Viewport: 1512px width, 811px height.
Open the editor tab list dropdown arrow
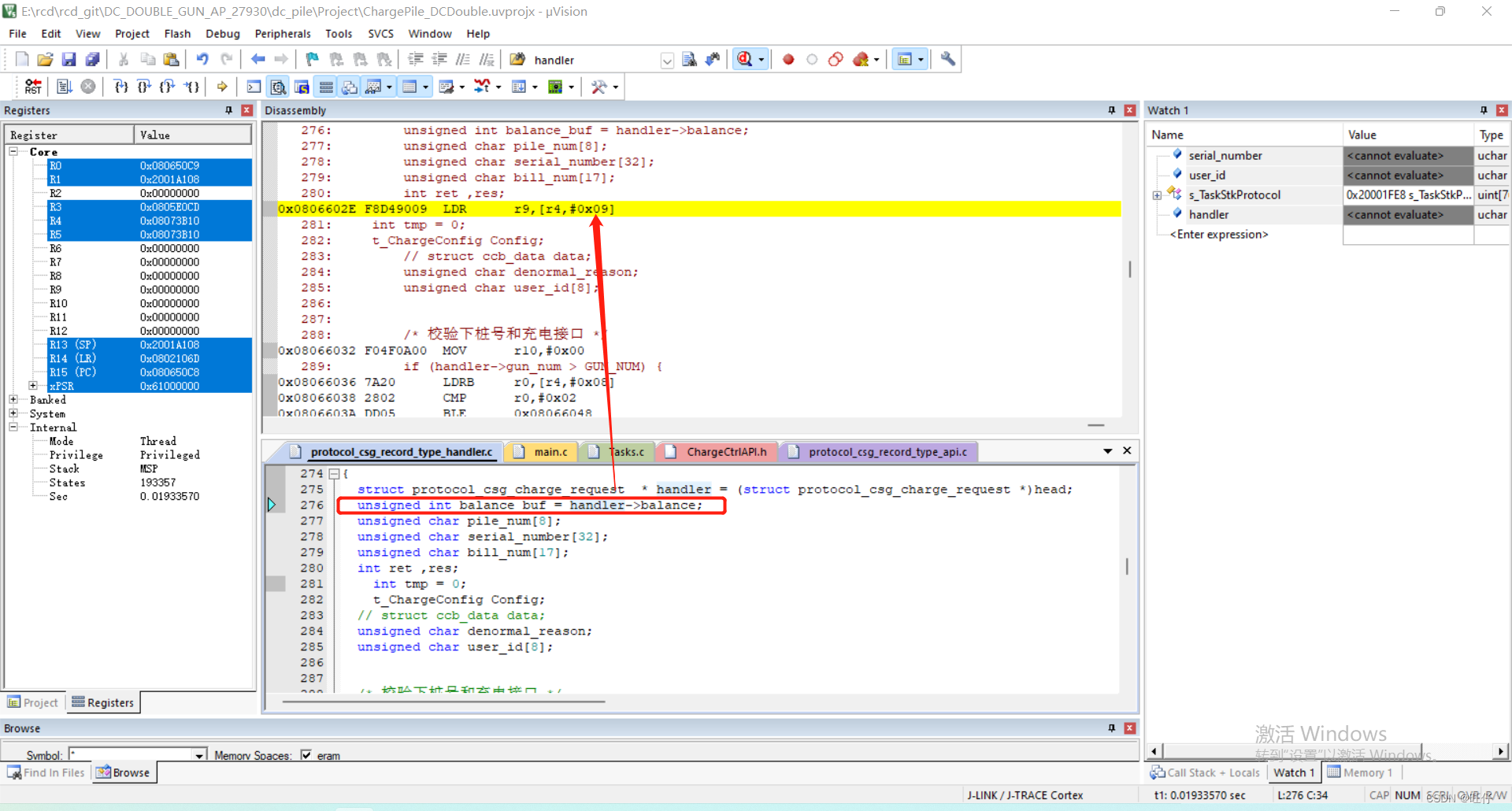point(1107,451)
